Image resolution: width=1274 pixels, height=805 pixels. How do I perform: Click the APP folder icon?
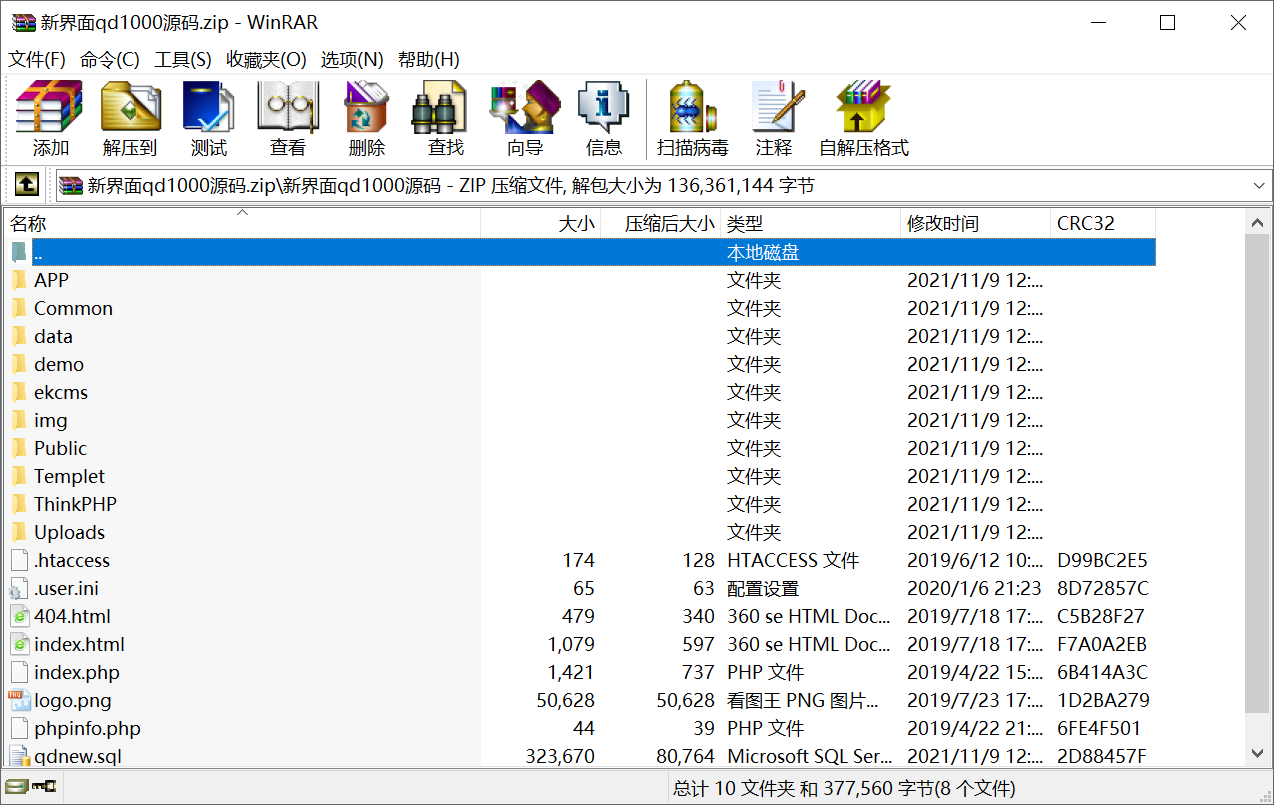pos(18,280)
